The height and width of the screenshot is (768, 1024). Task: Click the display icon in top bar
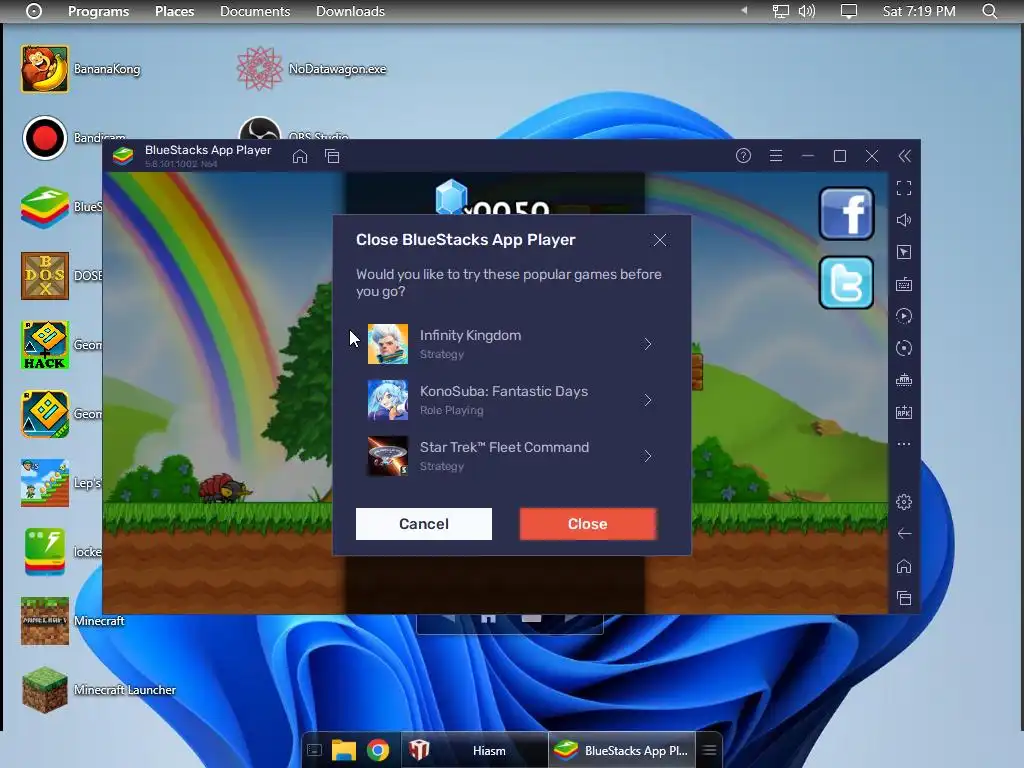(x=849, y=11)
